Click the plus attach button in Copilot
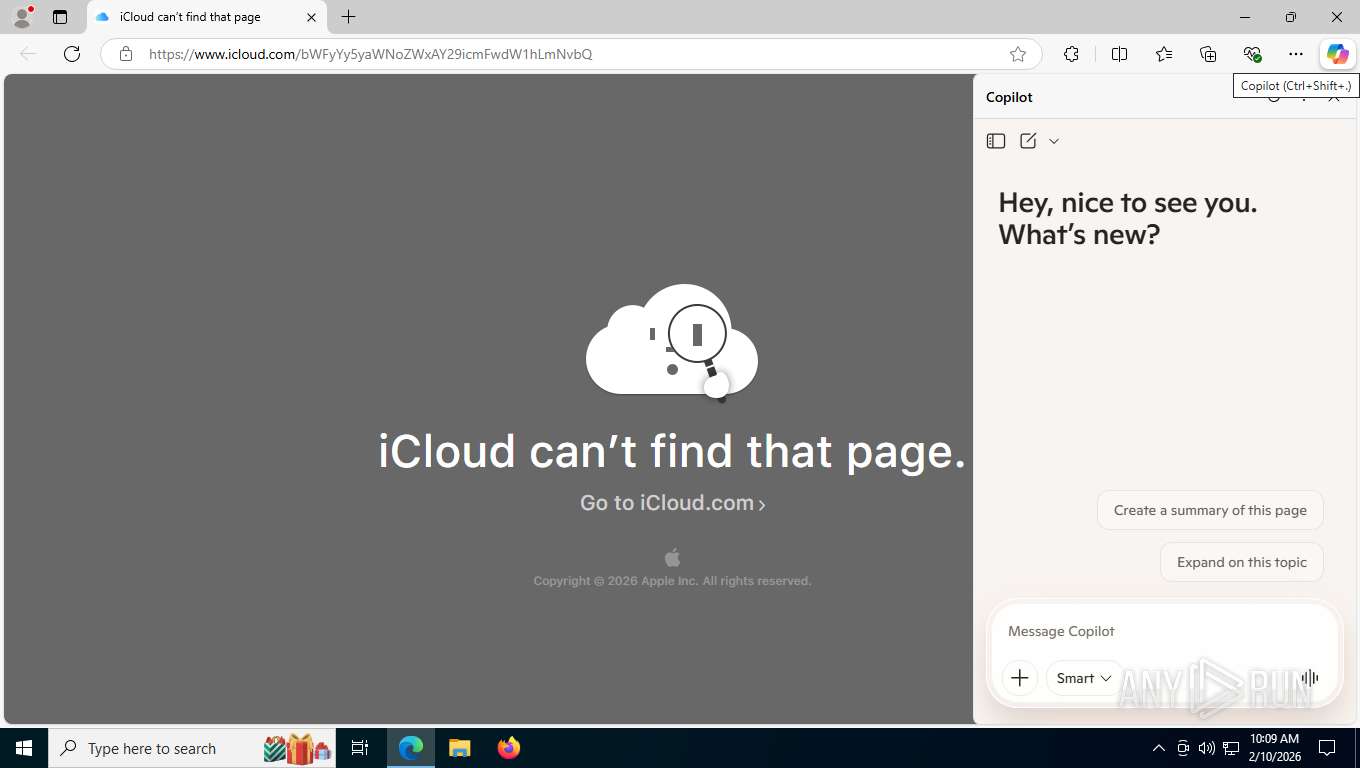 pyautogui.click(x=1019, y=678)
